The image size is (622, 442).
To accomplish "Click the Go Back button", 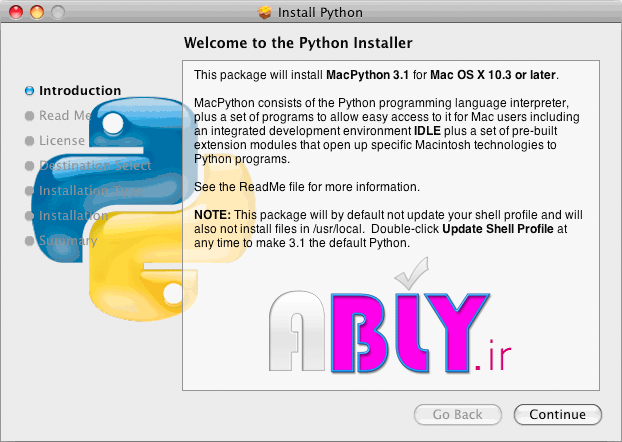I will tap(457, 414).
